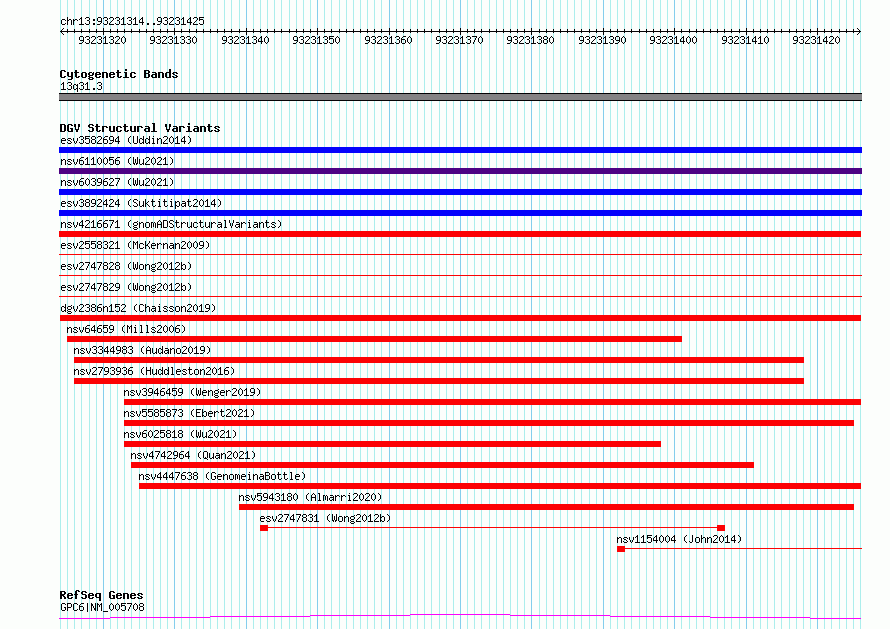Click the blue bar for esv3892424

(x=460, y=213)
